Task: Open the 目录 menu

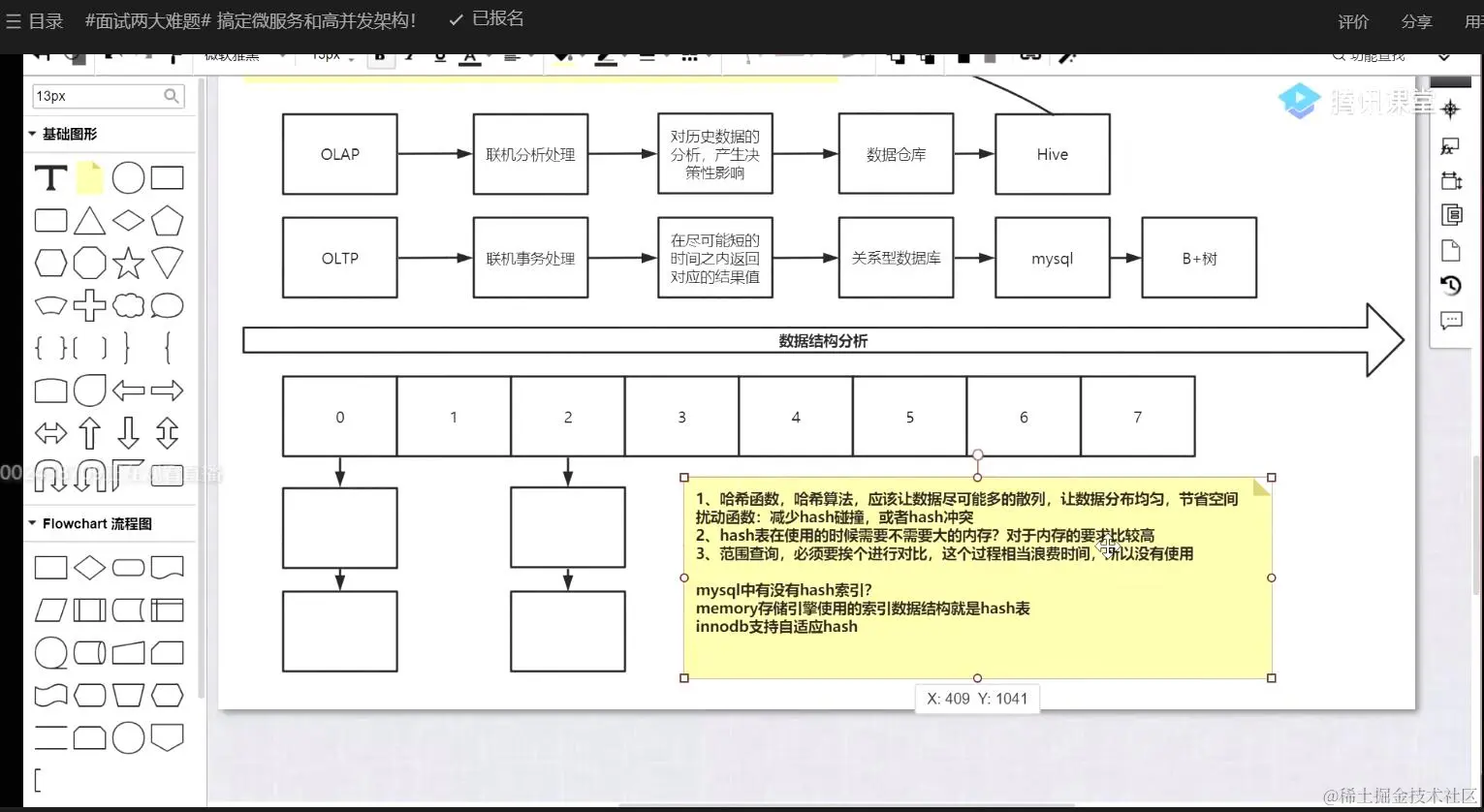Action: [35, 20]
